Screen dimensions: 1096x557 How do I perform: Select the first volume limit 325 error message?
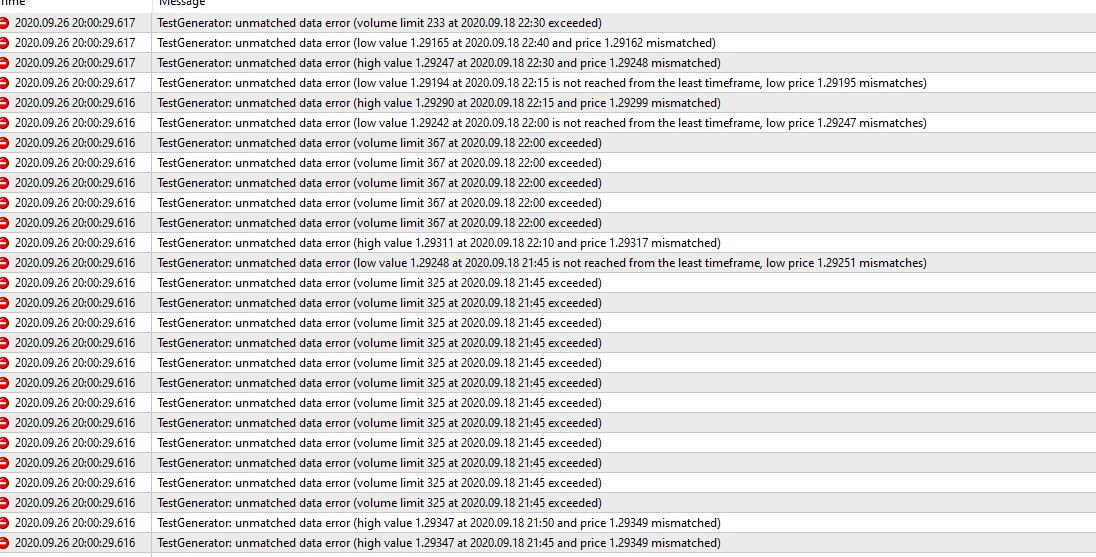tap(379, 283)
